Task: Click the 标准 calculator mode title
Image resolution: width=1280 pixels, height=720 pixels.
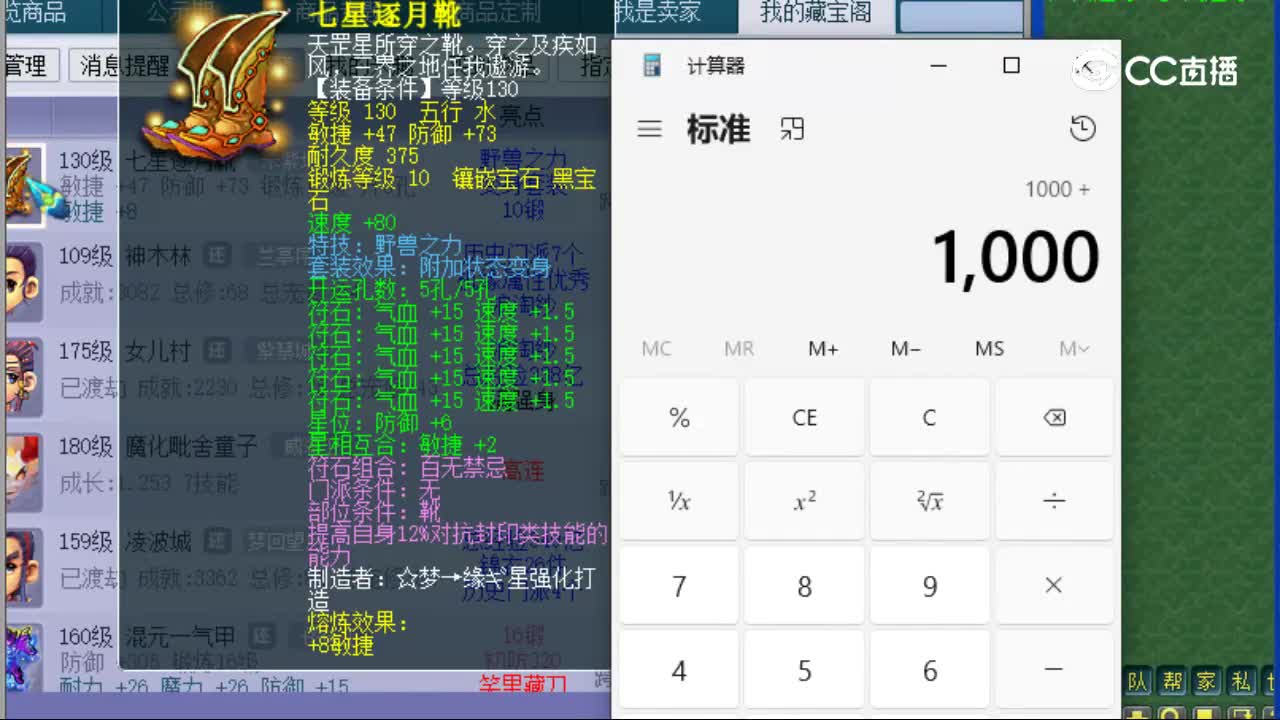Action: point(718,129)
